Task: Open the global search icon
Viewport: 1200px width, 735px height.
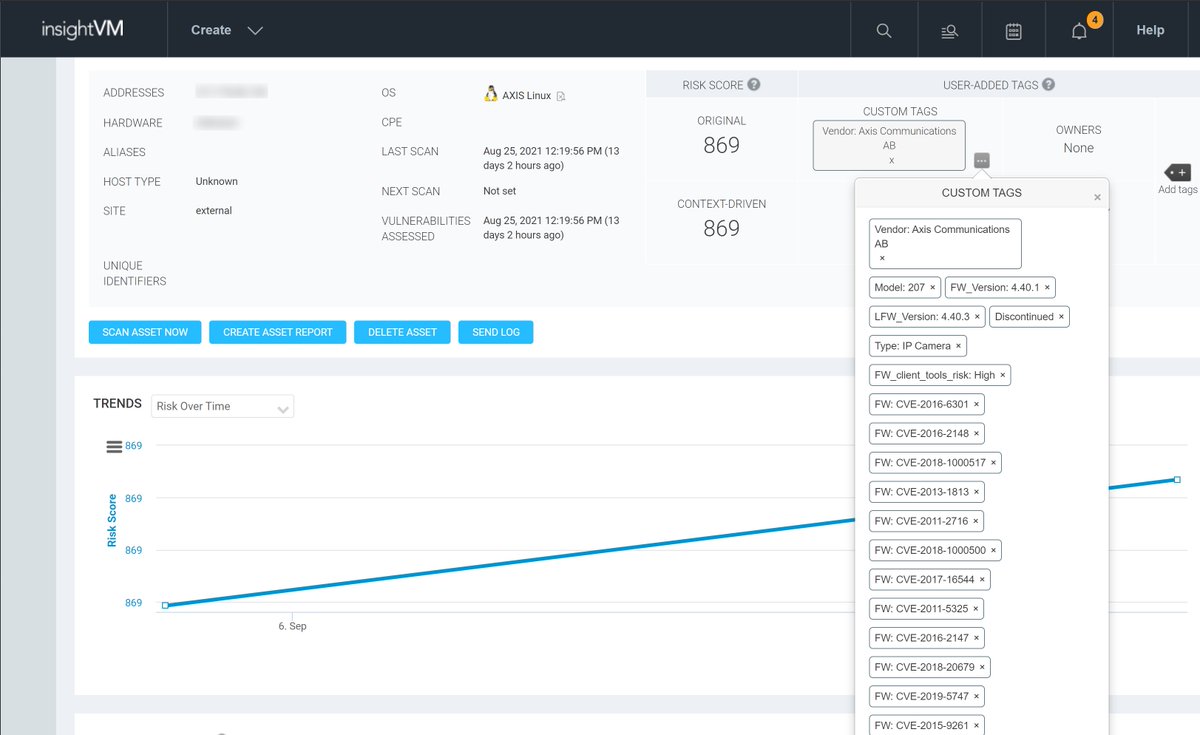Action: [883, 29]
